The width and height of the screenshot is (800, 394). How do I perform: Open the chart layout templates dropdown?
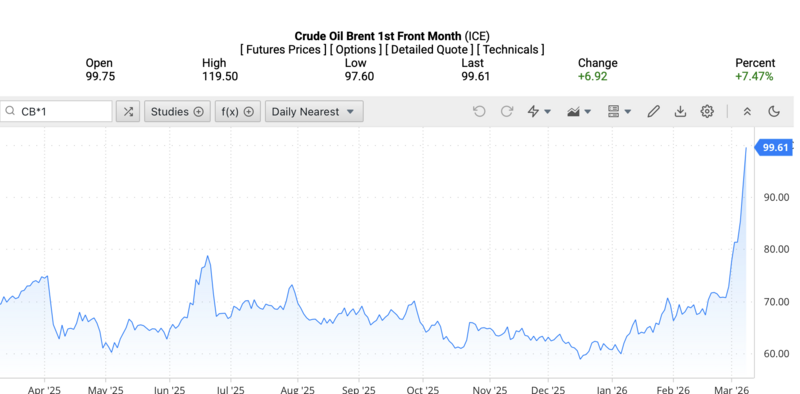click(619, 111)
